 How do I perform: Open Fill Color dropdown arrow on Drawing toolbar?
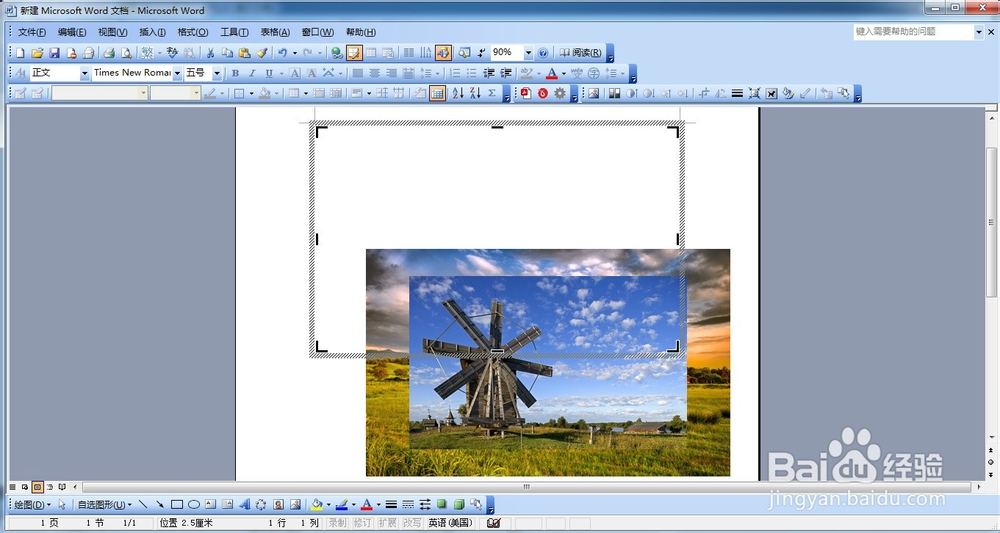[x=328, y=504]
